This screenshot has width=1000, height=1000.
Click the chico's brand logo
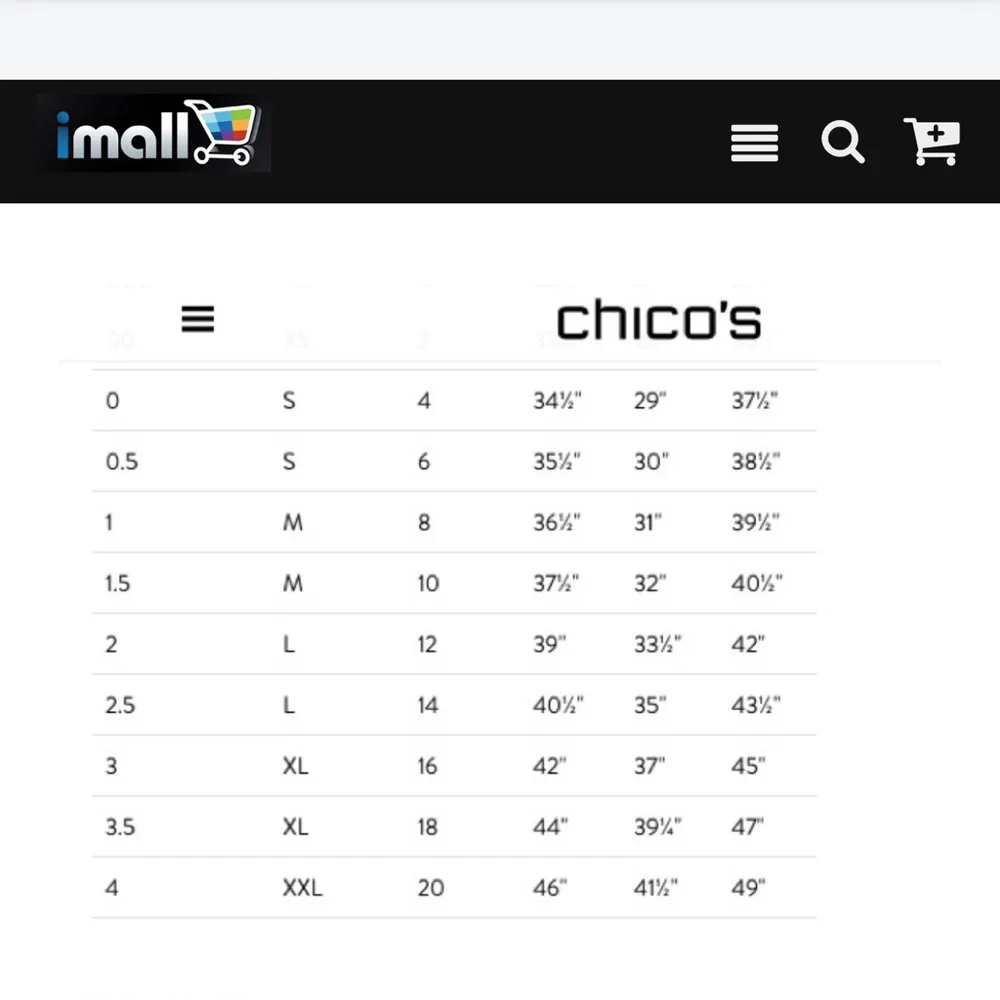(x=659, y=322)
